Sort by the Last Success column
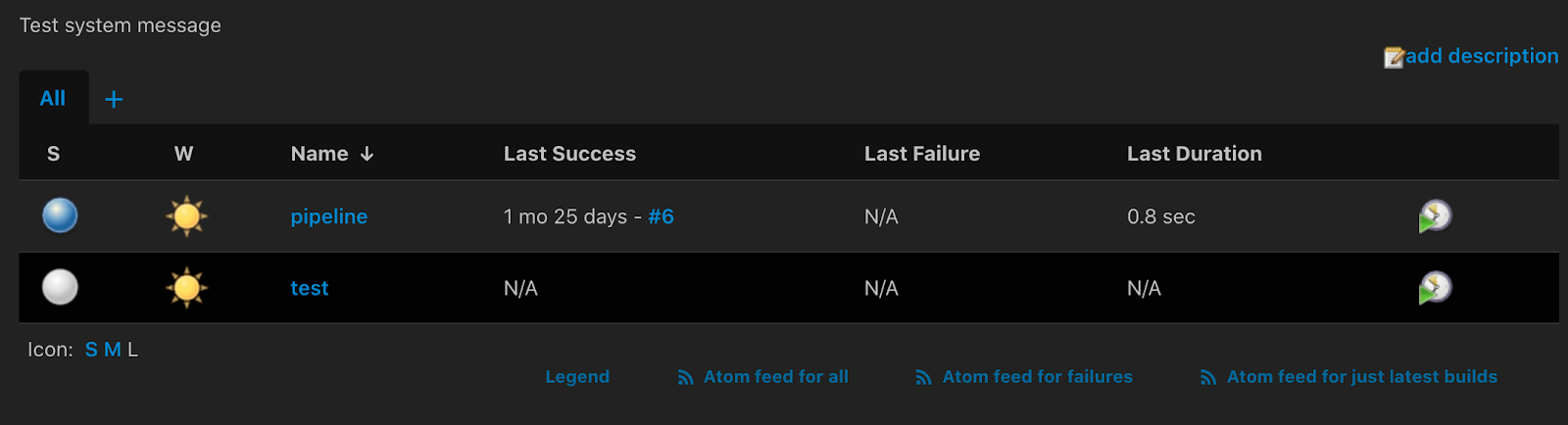 (x=569, y=154)
